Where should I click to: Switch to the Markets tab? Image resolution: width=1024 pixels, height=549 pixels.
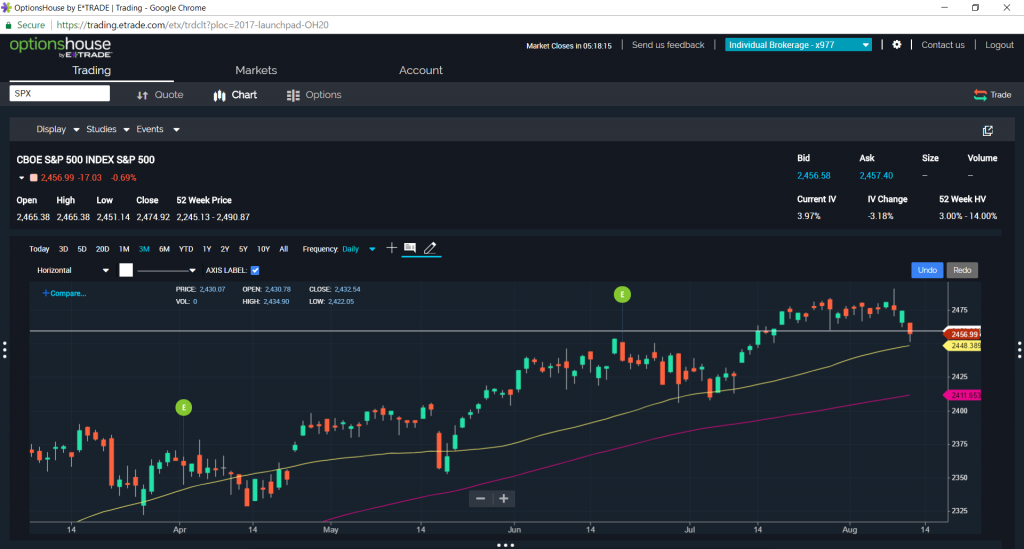(x=256, y=71)
